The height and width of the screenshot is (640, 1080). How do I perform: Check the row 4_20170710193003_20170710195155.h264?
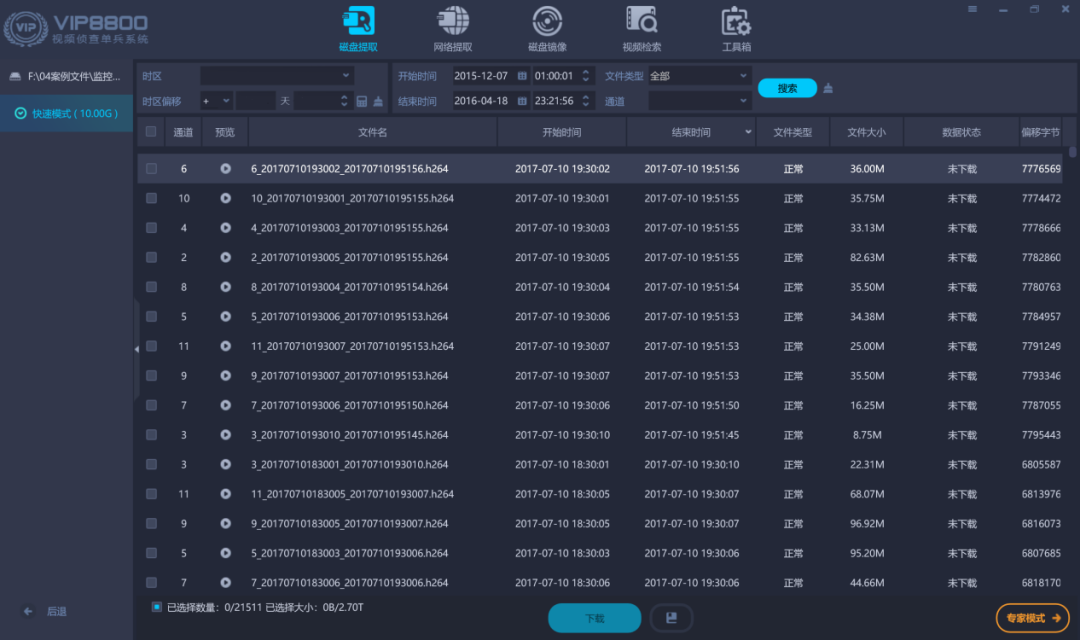pyautogui.click(x=152, y=228)
